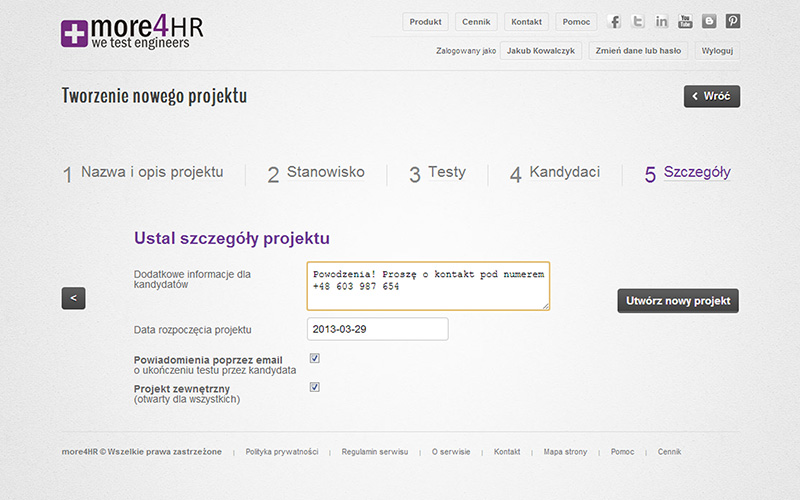Viewport: 800px width, 500px height.
Task: Open Regulamin serwisu footer link
Action: click(375, 452)
